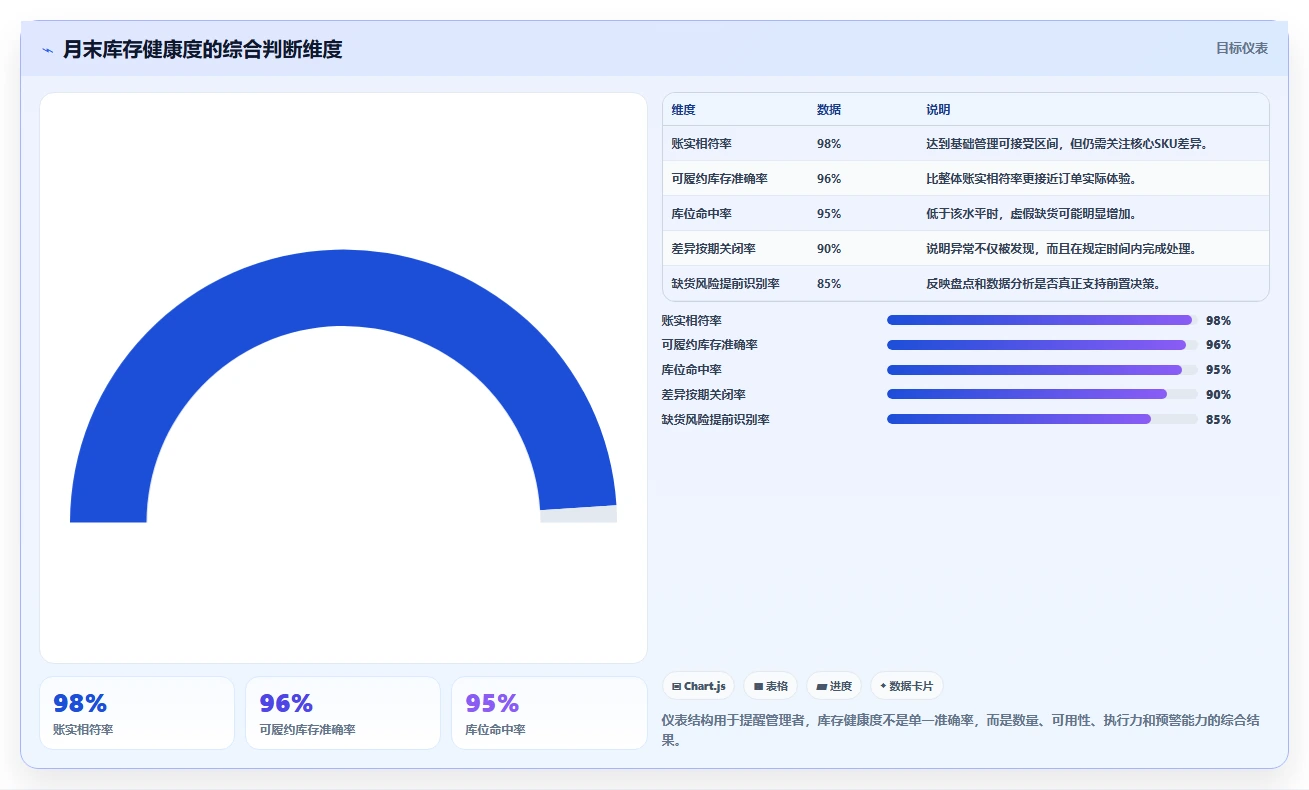Open the 98% 账实相符率 stat card

(x=137, y=713)
